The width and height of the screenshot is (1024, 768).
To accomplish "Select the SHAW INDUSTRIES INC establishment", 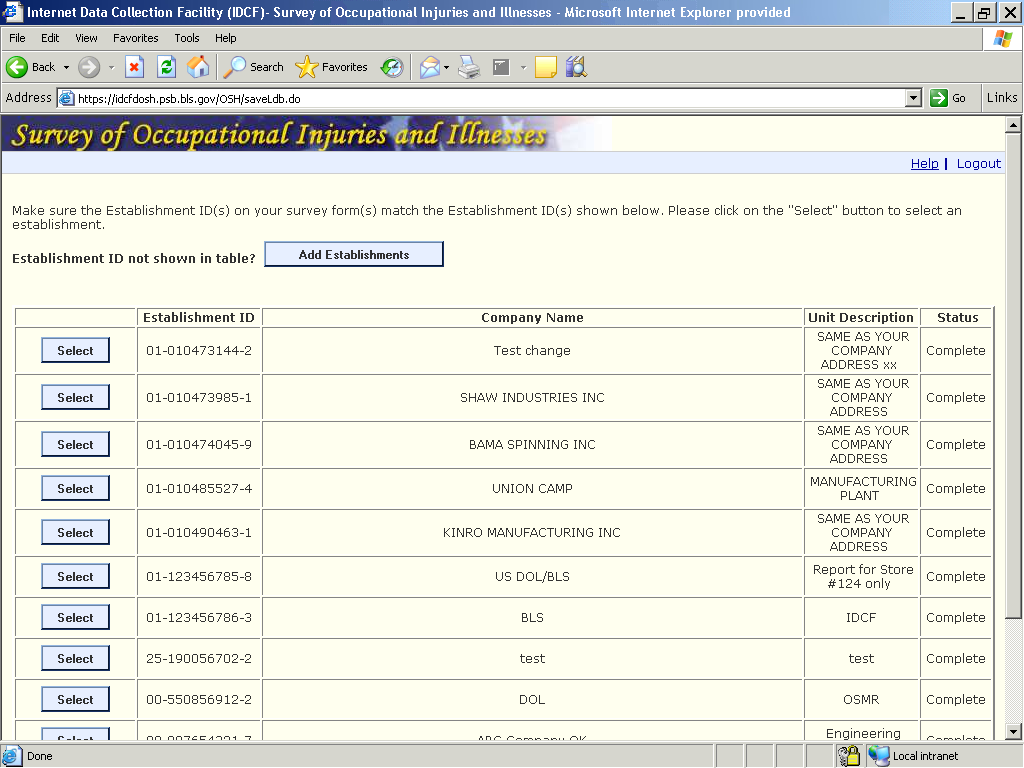I will [75, 398].
